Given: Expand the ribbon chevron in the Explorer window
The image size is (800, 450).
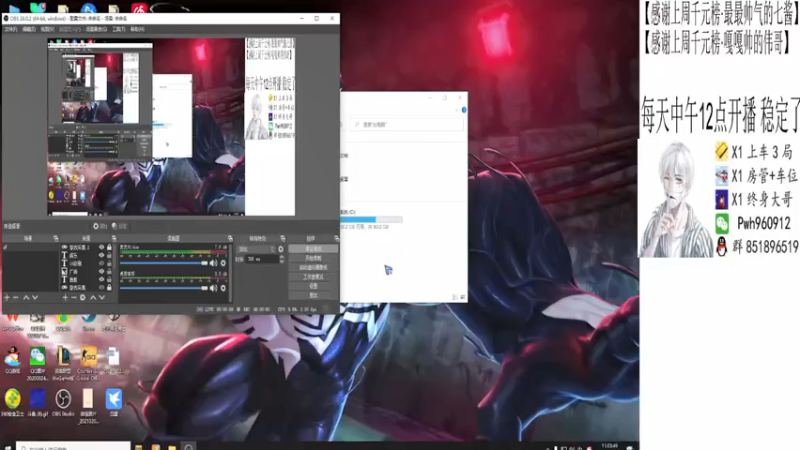Looking at the screenshot, I should pos(457,110).
